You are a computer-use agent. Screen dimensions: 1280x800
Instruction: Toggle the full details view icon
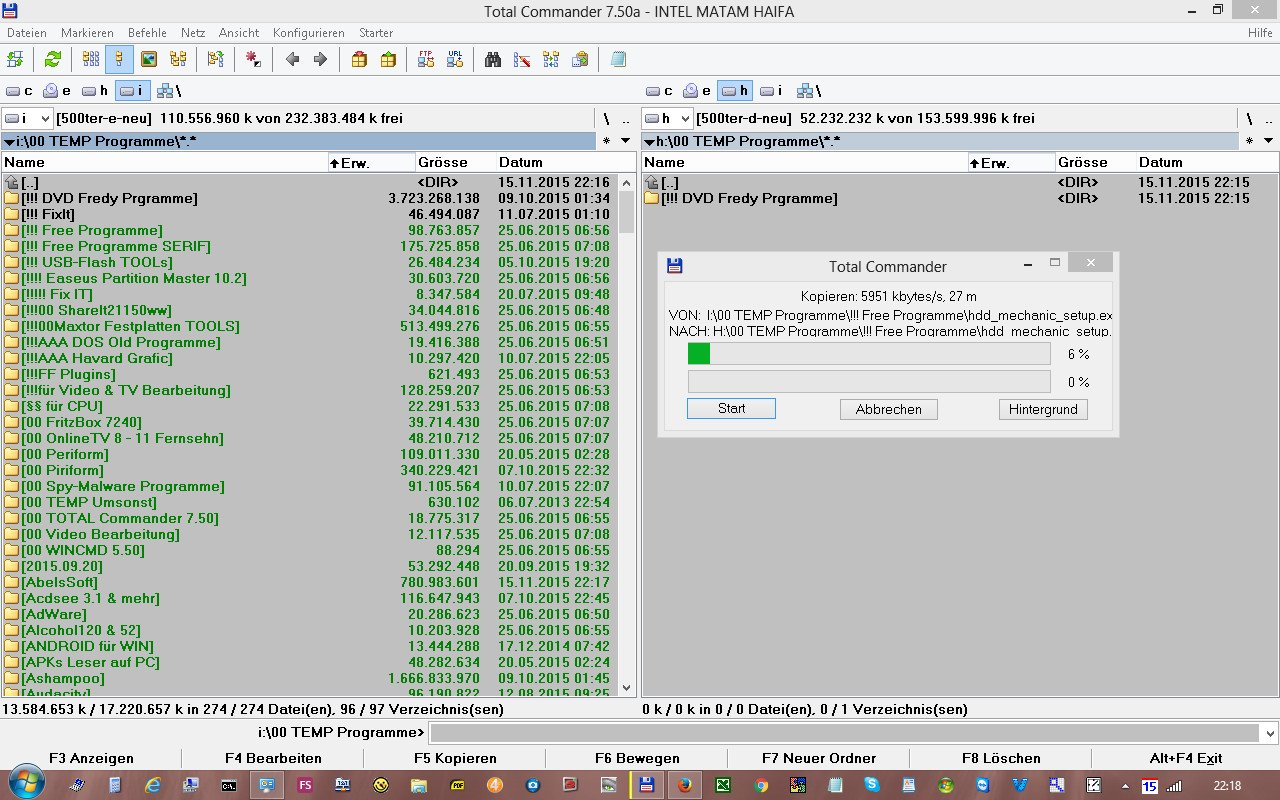[x=119, y=60]
